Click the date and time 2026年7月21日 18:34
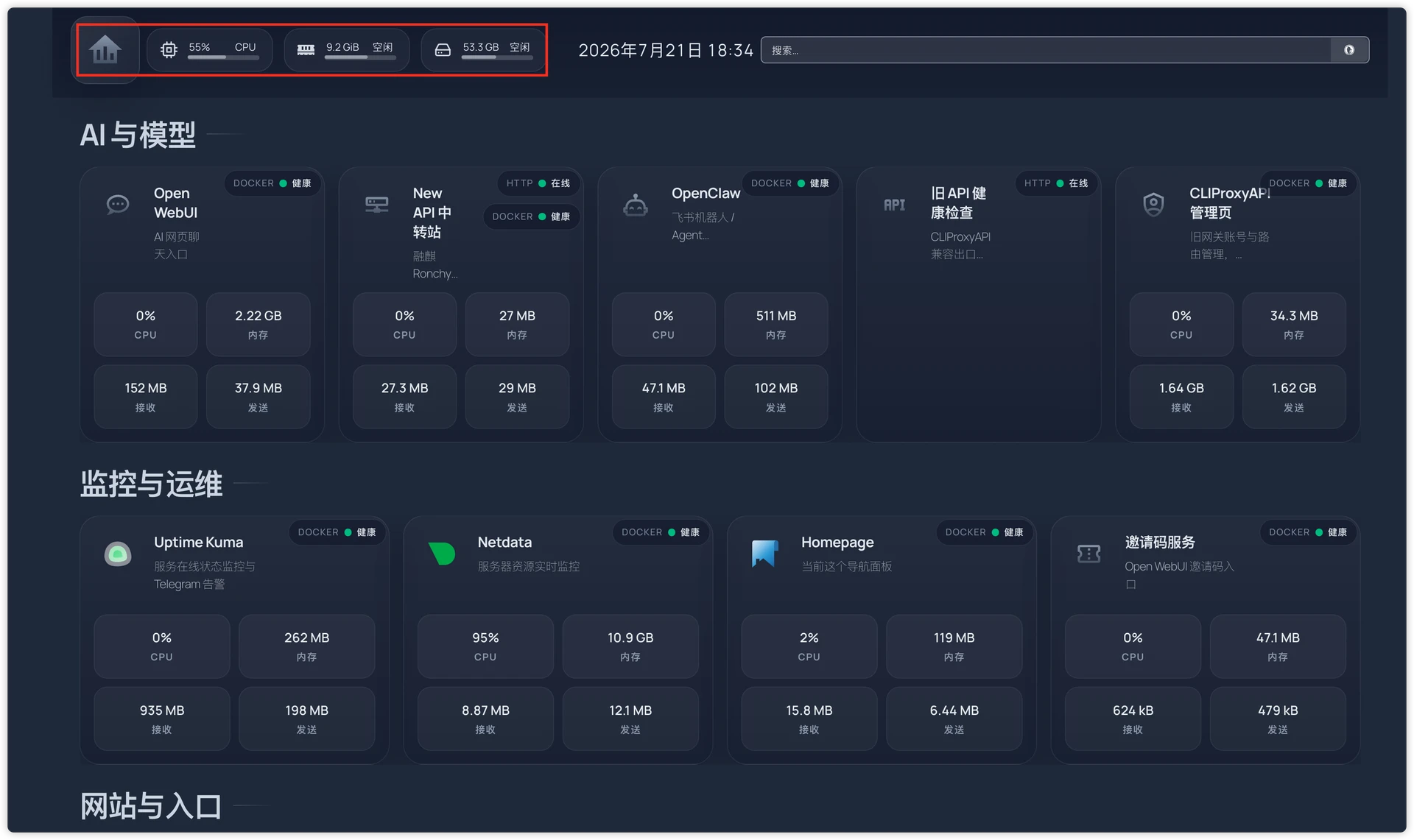This screenshot has height=840, width=1414. coord(666,50)
